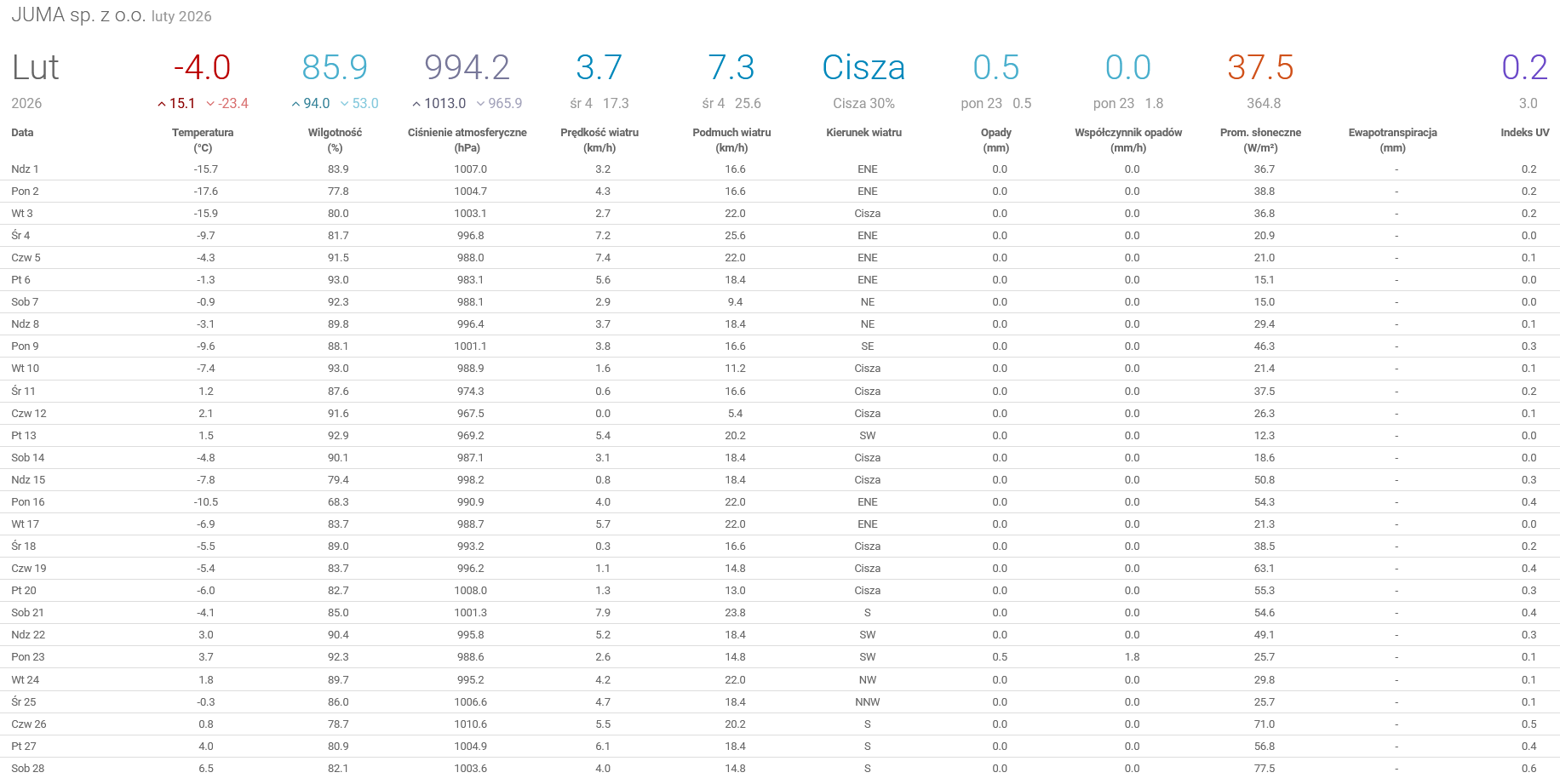Click the up arrow beside max humidity 94.0
The image size is (1560, 784).
click(x=295, y=104)
